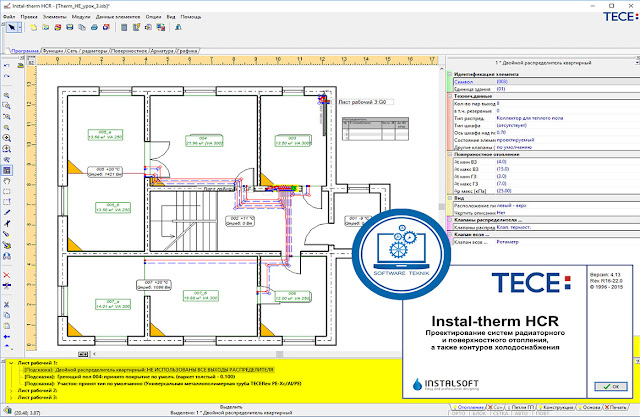Viewport: 640px width, 417px height.
Task: Open the Помощь menu
Action: (191, 17)
